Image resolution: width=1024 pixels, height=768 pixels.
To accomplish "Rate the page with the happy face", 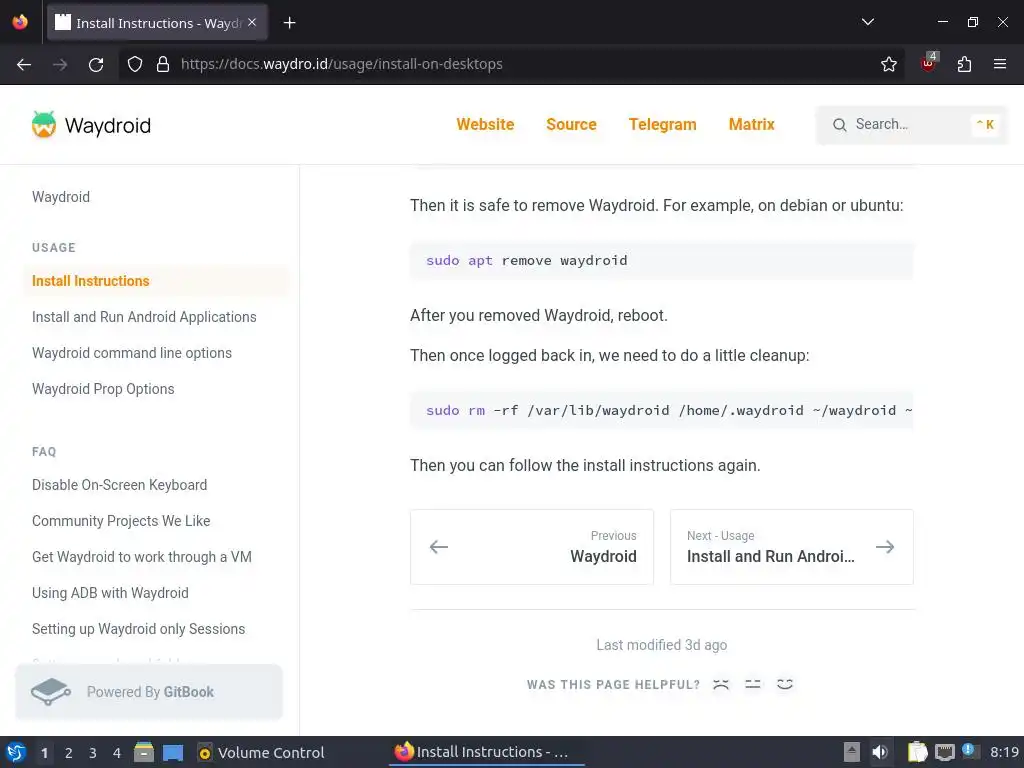I will [785, 684].
